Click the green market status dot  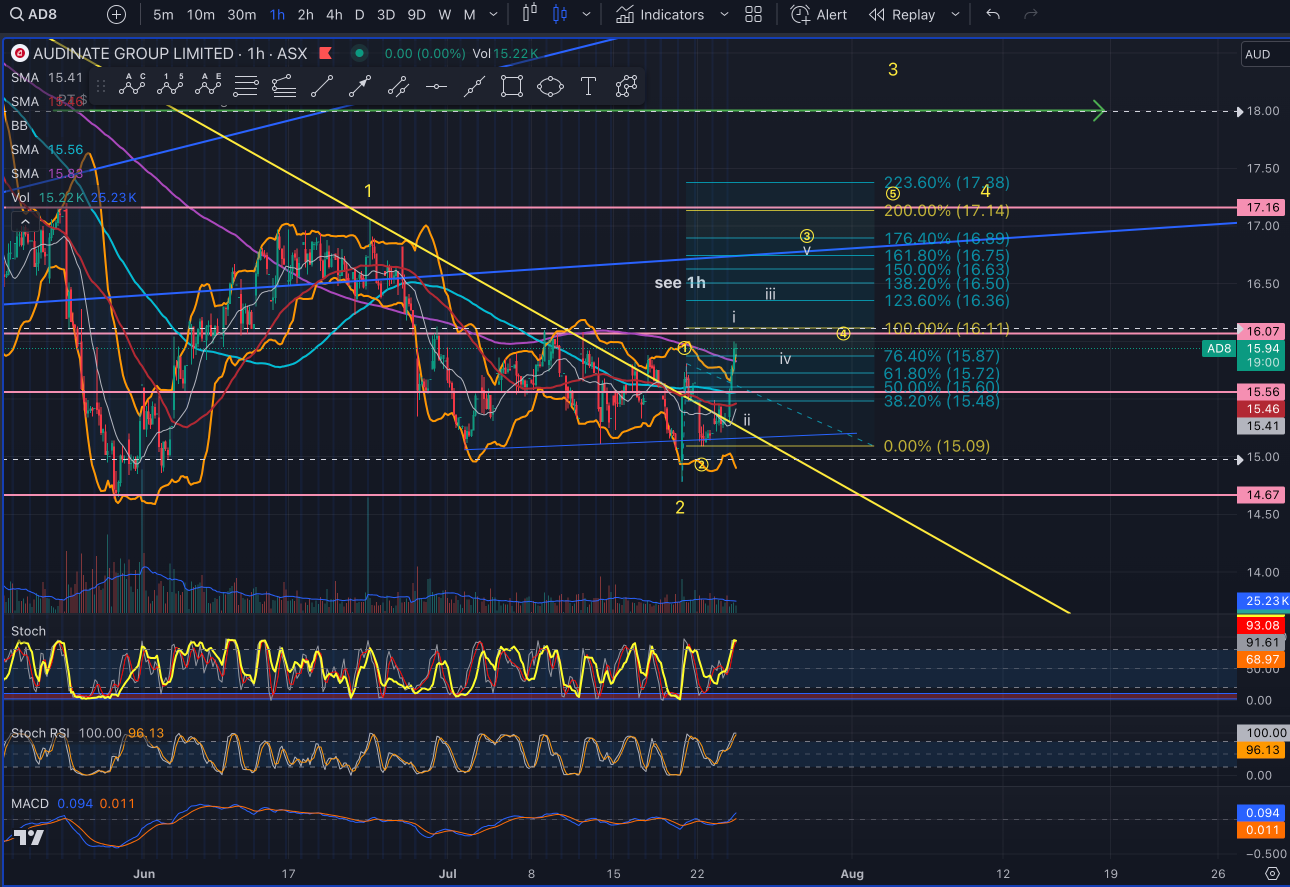click(360, 54)
